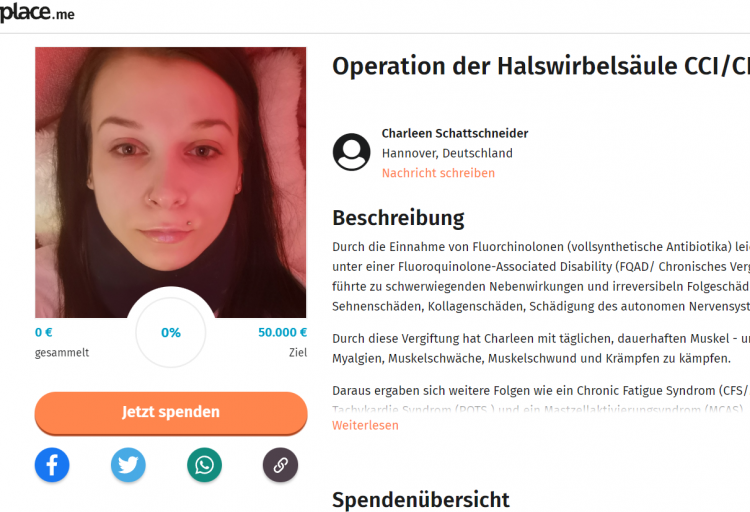The image size is (750, 512).
Task: Click the 'Ziel' goal label
Action: click(x=298, y=352)
